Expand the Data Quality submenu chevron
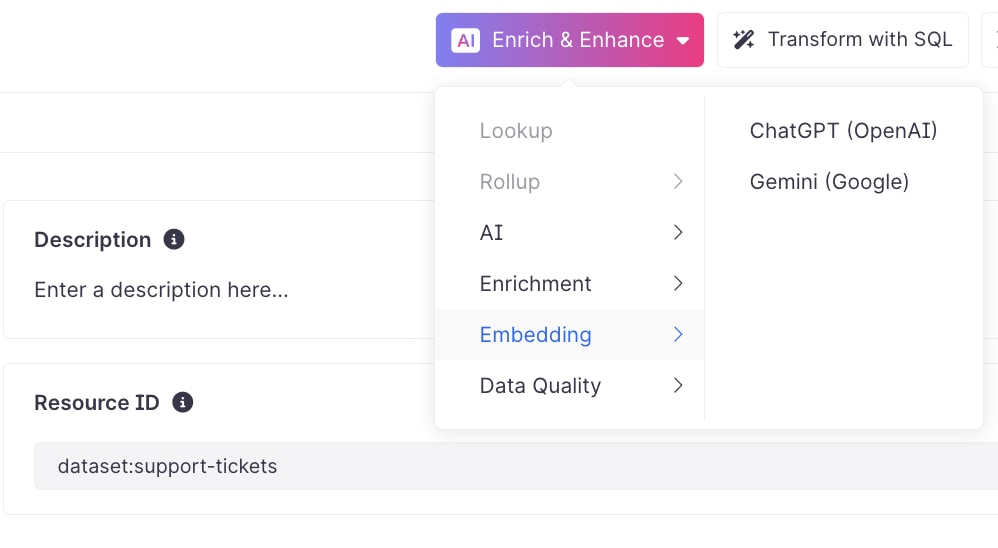 (x=678, y=386)
